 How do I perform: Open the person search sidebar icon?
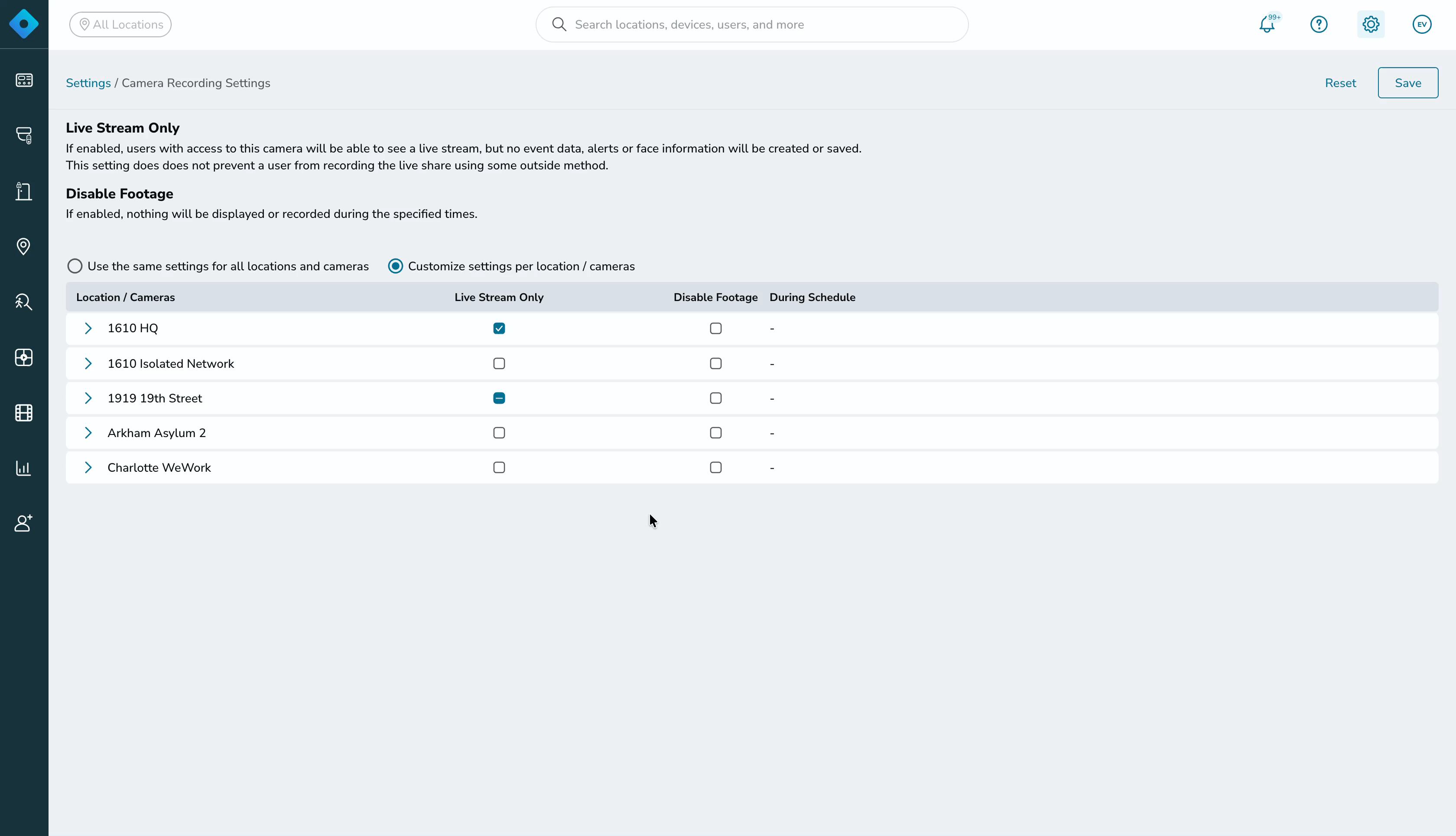tap(23, 302)
